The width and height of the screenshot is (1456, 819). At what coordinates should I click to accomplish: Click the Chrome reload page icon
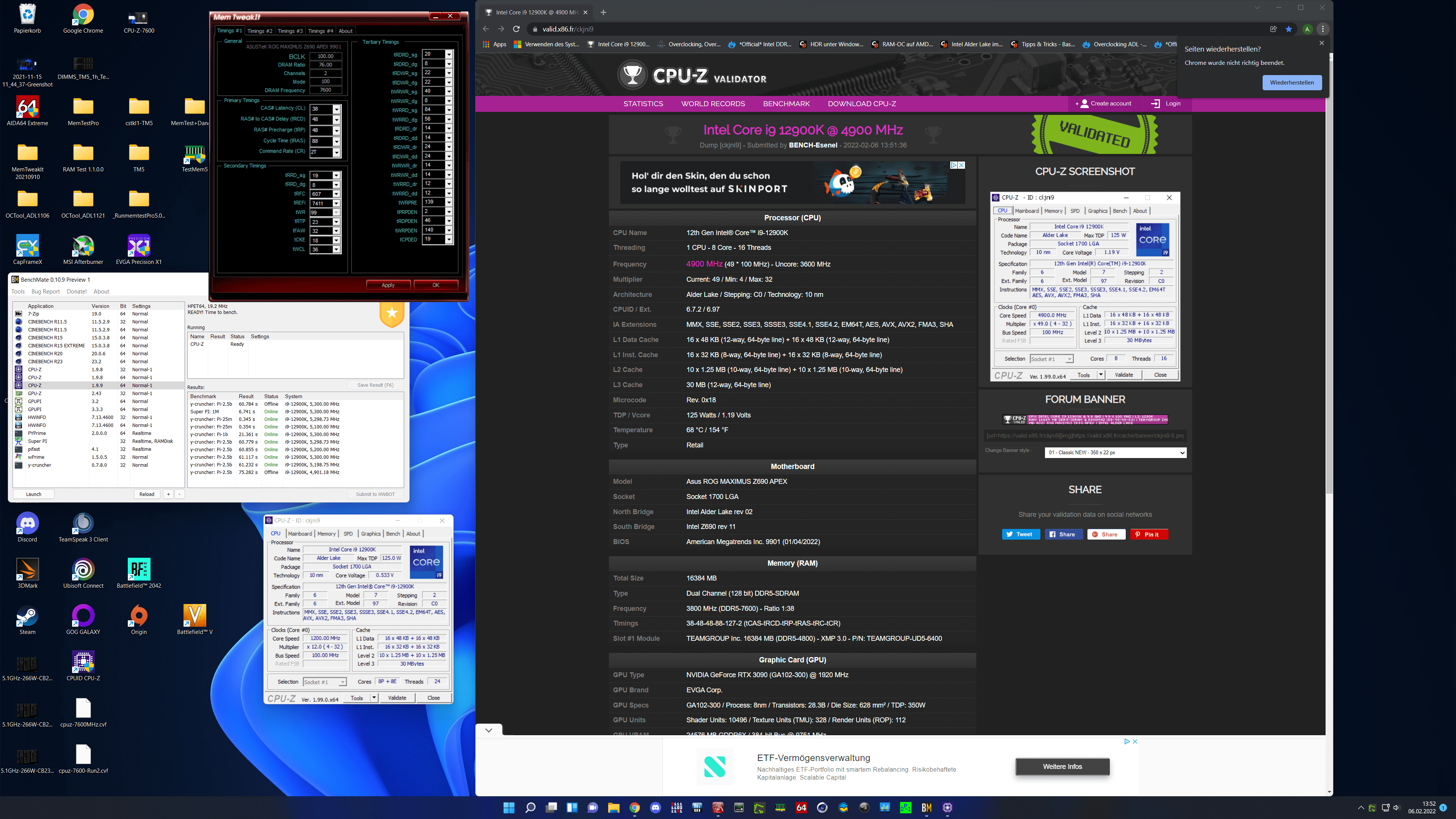click(x=516, y=29)
